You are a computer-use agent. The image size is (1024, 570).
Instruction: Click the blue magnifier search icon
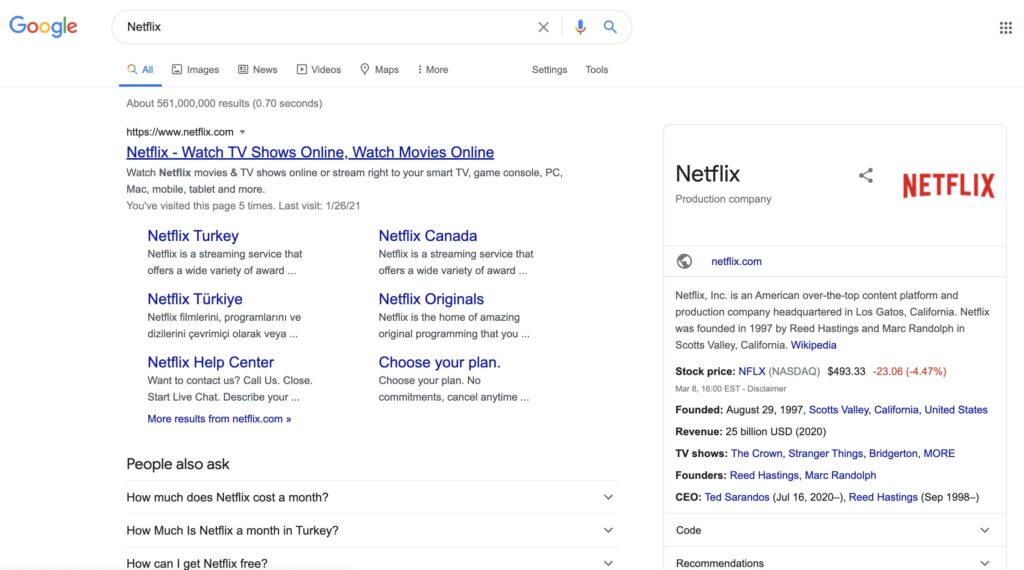click(x=610, y=27)
